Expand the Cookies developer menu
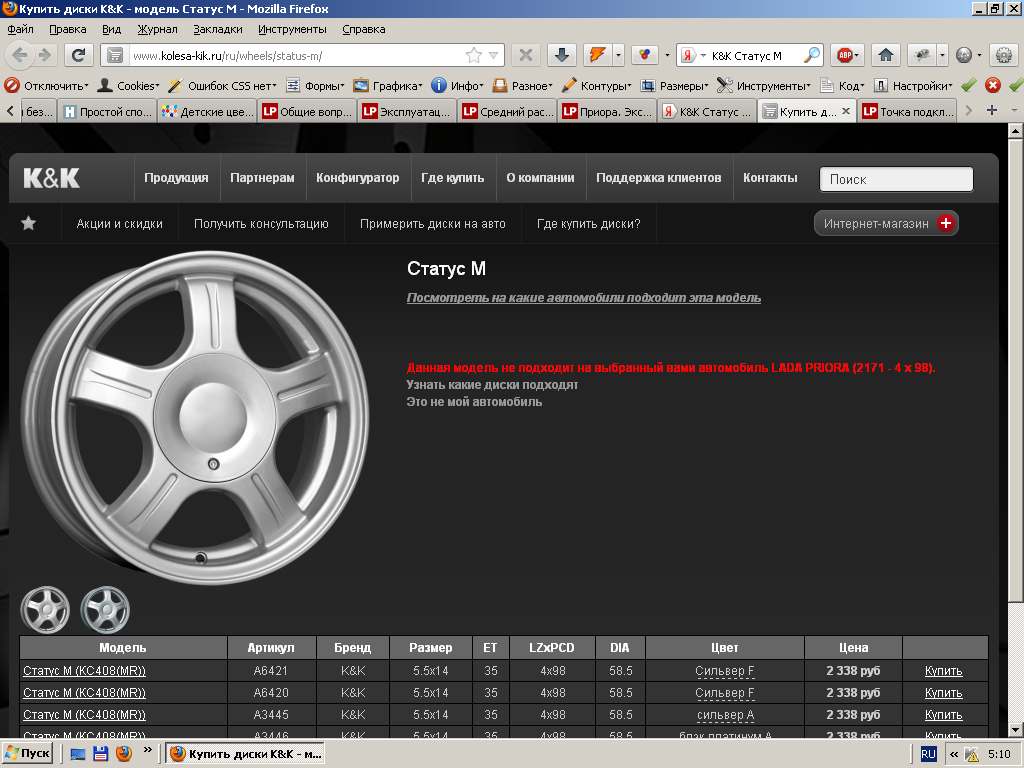Image resolution: width=1024 pixels, height=768 pixels. tap(128, 86)
